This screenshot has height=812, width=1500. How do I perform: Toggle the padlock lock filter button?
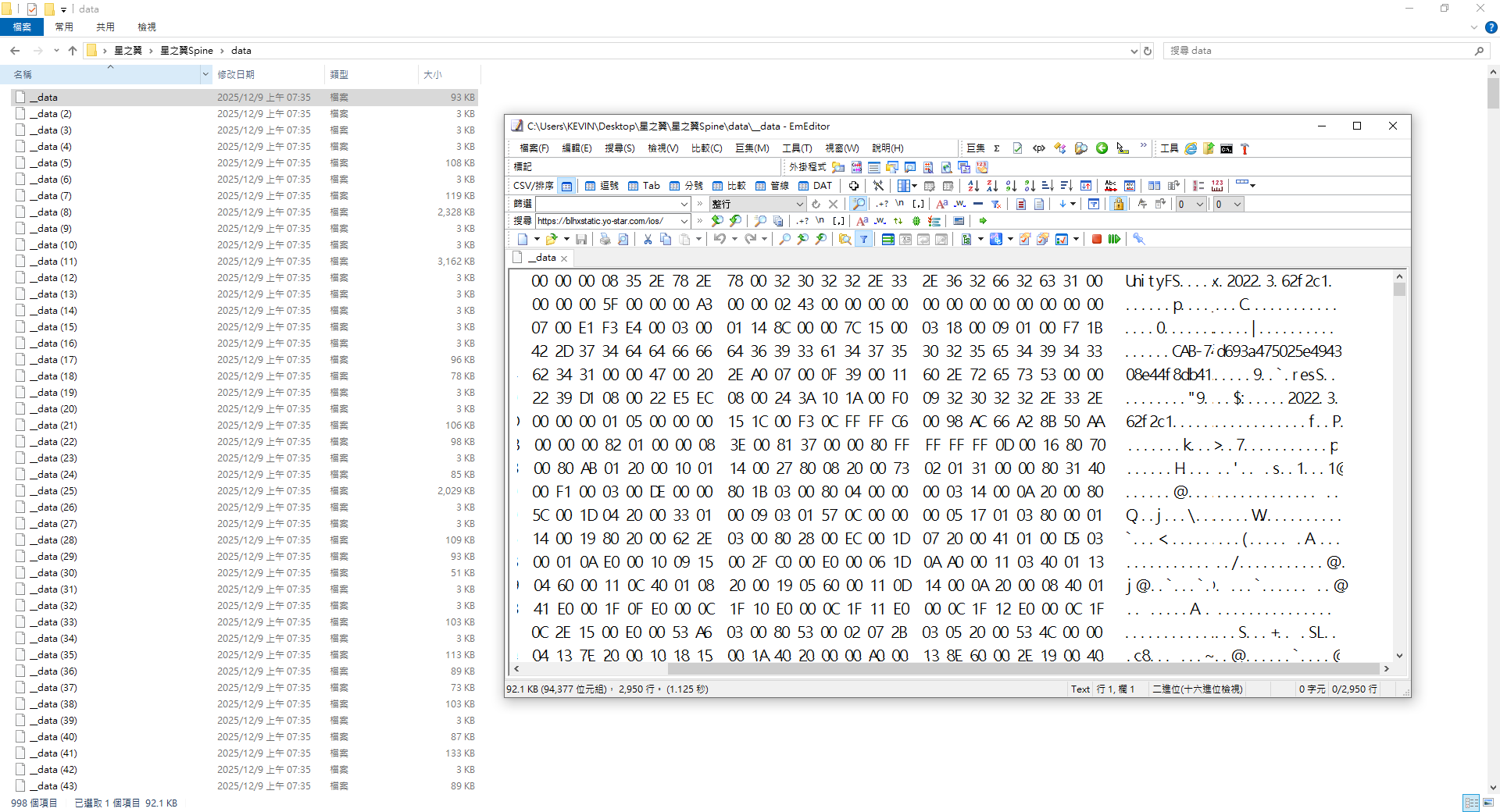1118,205
